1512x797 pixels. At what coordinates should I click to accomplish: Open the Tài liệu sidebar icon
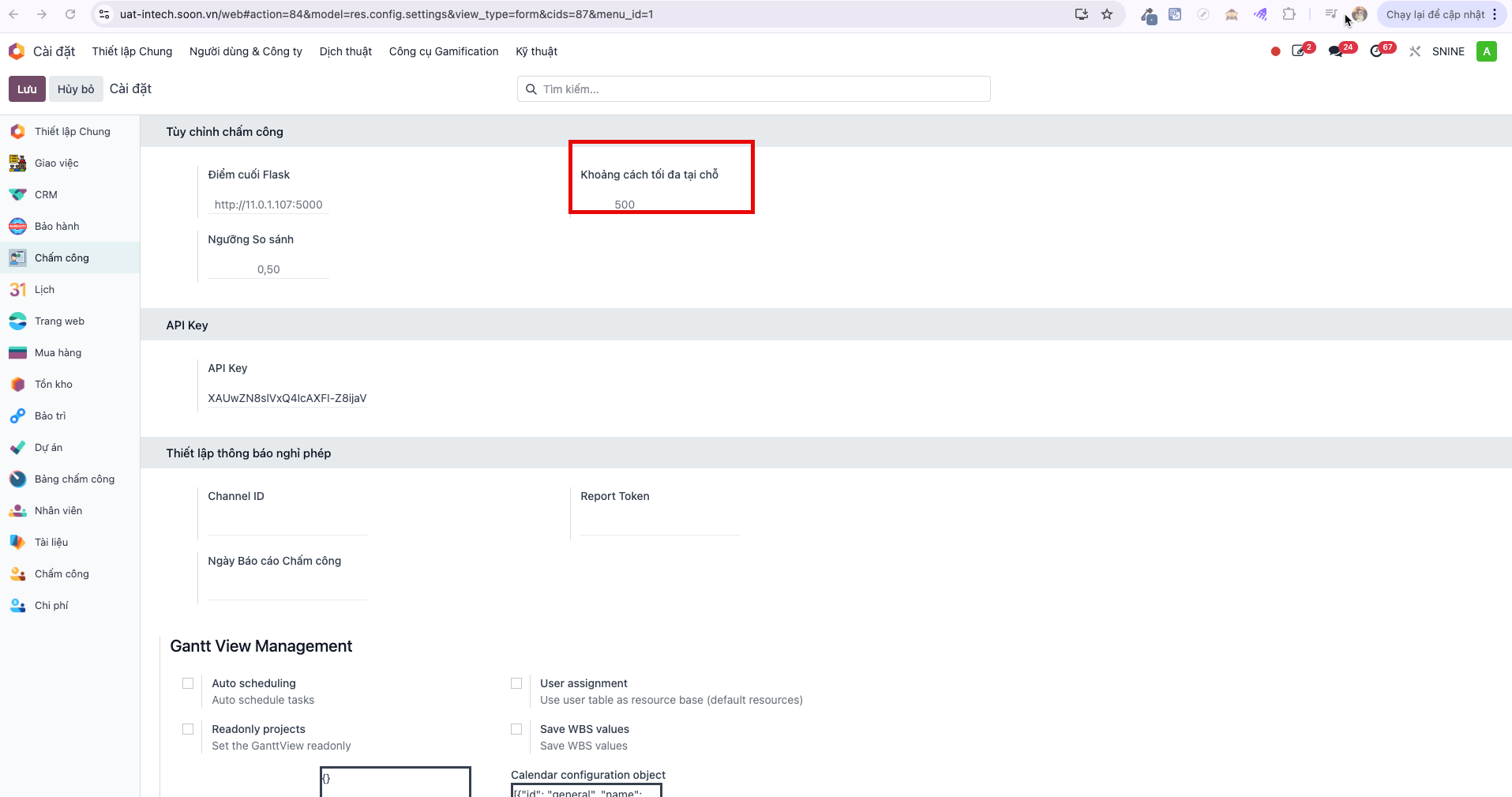[17, 542]
